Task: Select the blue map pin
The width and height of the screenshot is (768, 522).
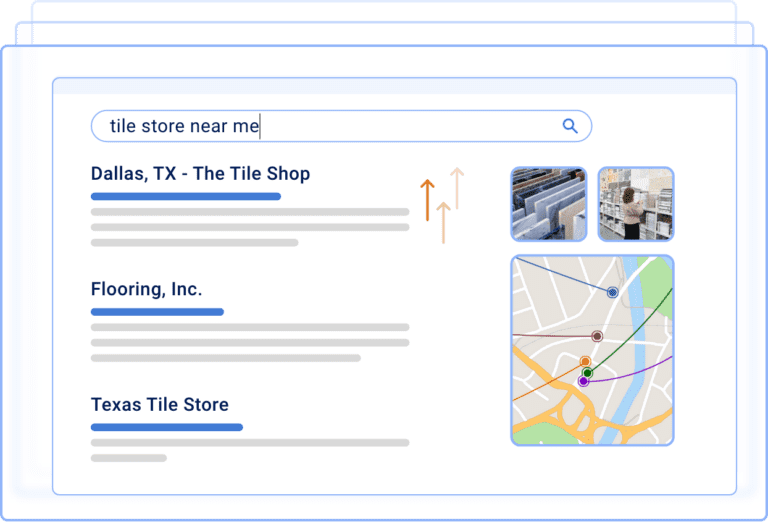Action: [x=612, y=292]
